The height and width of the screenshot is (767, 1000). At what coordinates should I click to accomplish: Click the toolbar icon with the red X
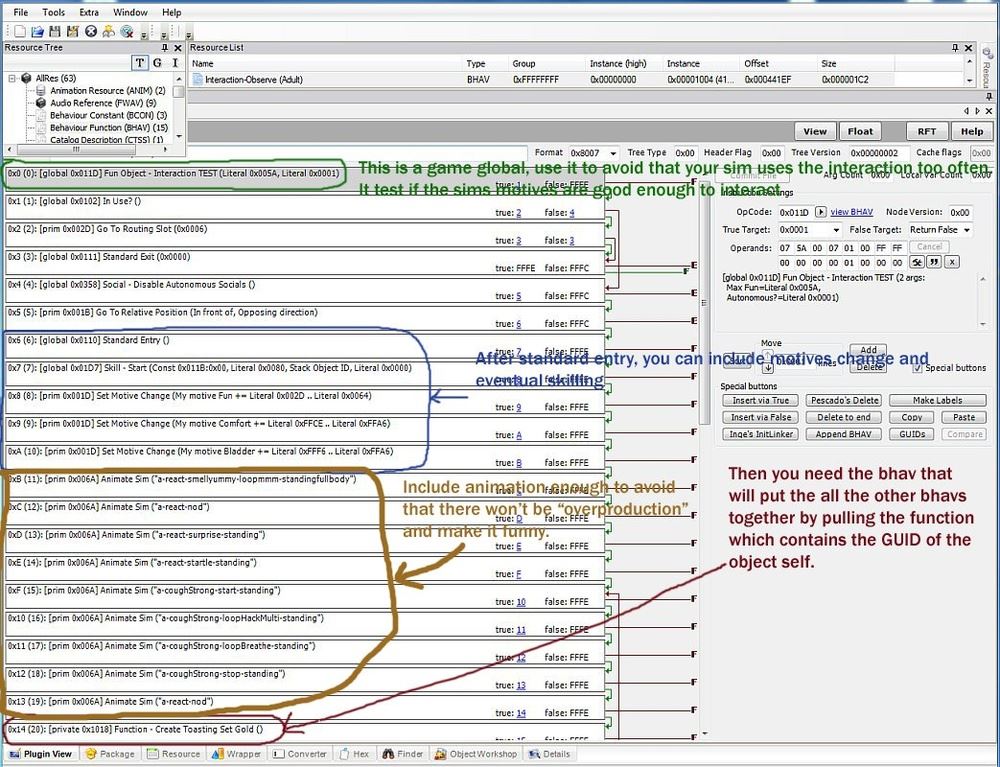[127, 31]
